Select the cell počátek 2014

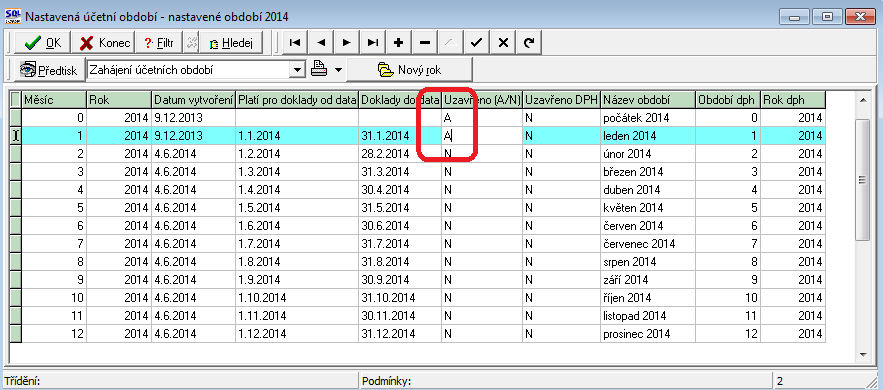pyautogui.click(x=648, y=118)
